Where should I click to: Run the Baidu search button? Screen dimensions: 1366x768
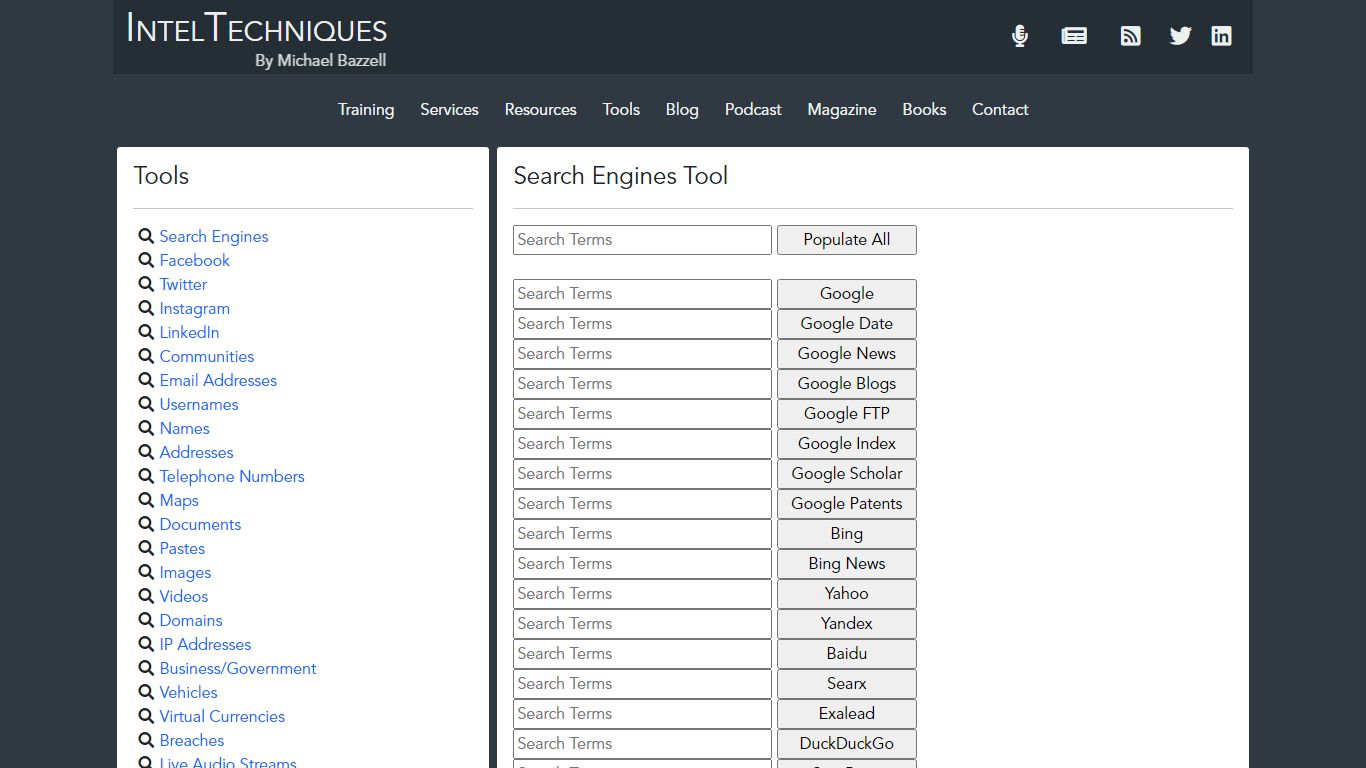847,654
